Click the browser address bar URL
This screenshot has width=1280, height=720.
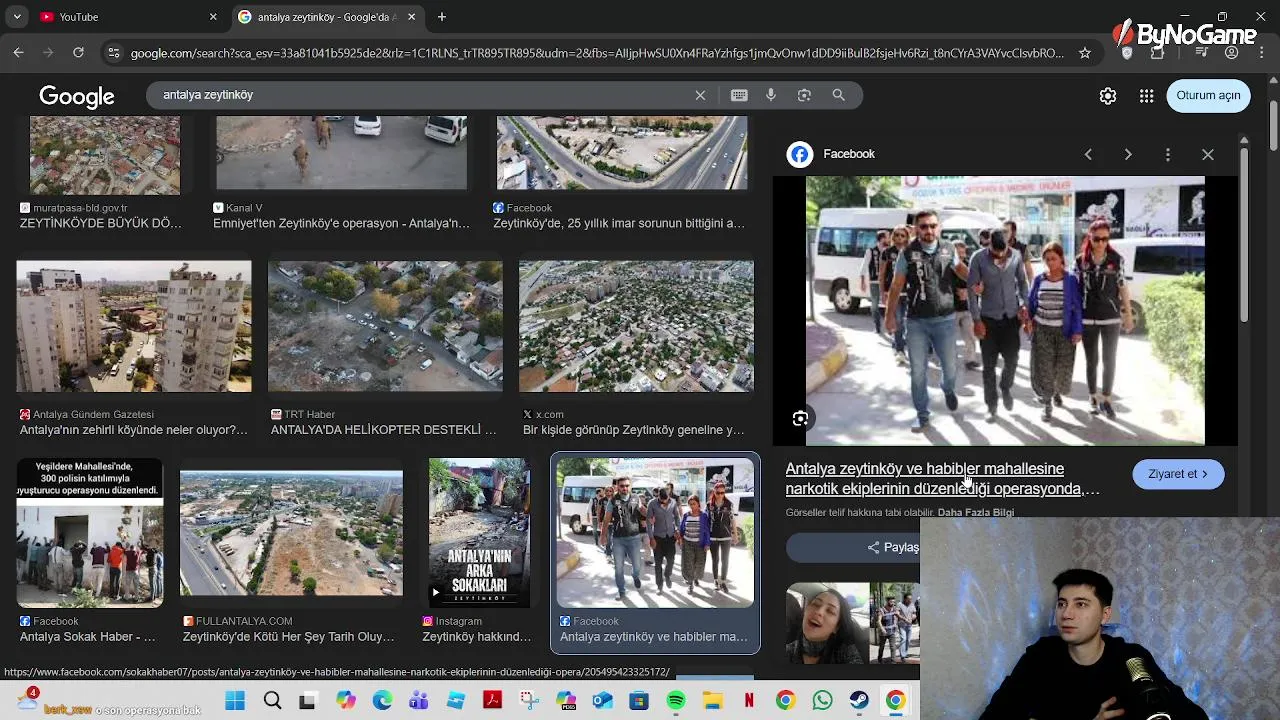coord(597,53)
